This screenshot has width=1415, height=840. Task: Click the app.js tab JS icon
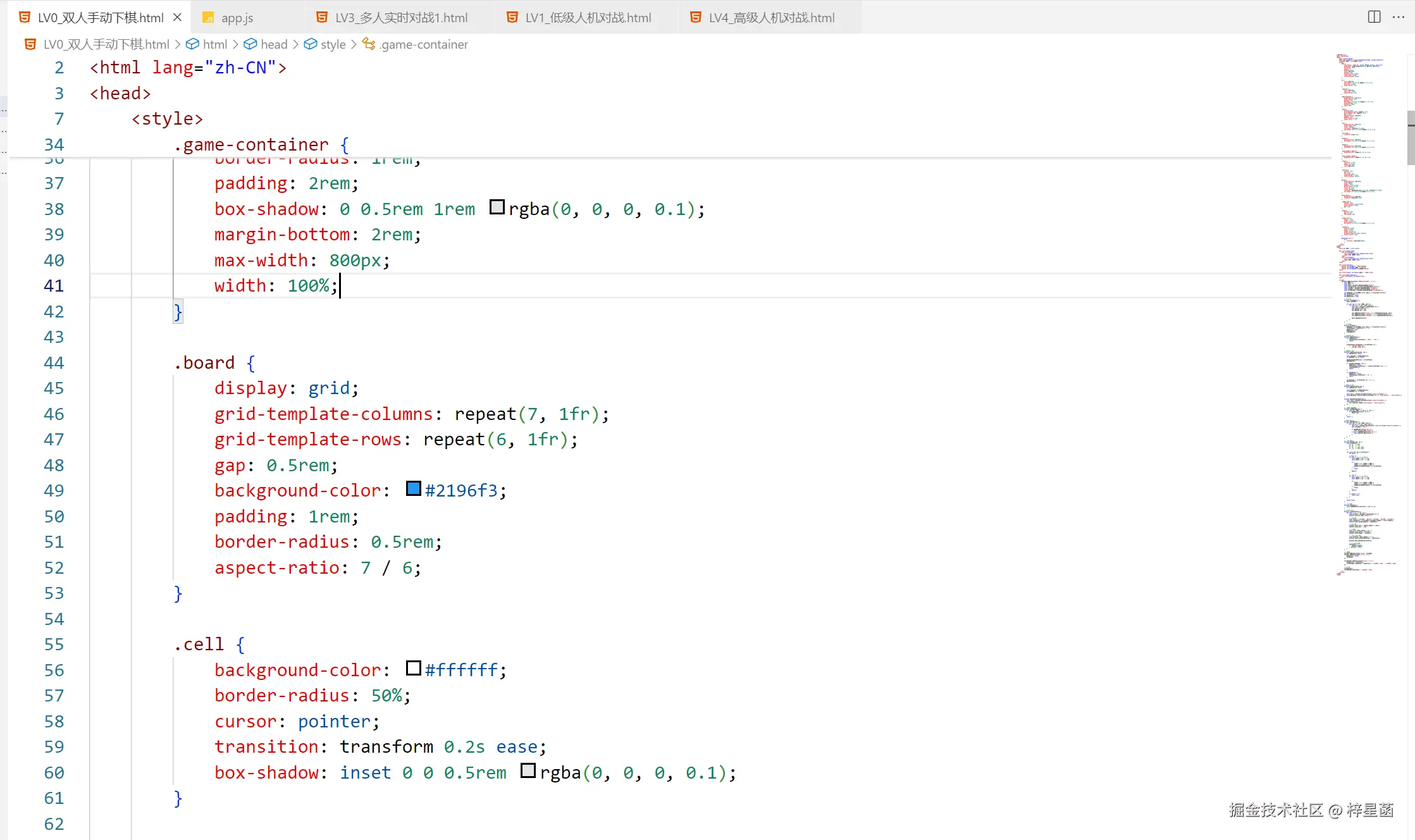(208, 18)
